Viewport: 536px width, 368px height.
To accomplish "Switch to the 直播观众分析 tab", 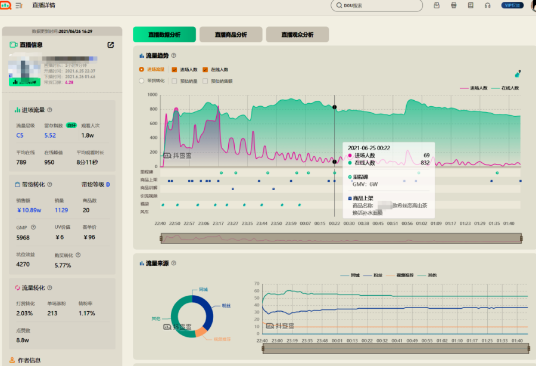I will click(x=297, y=35).
